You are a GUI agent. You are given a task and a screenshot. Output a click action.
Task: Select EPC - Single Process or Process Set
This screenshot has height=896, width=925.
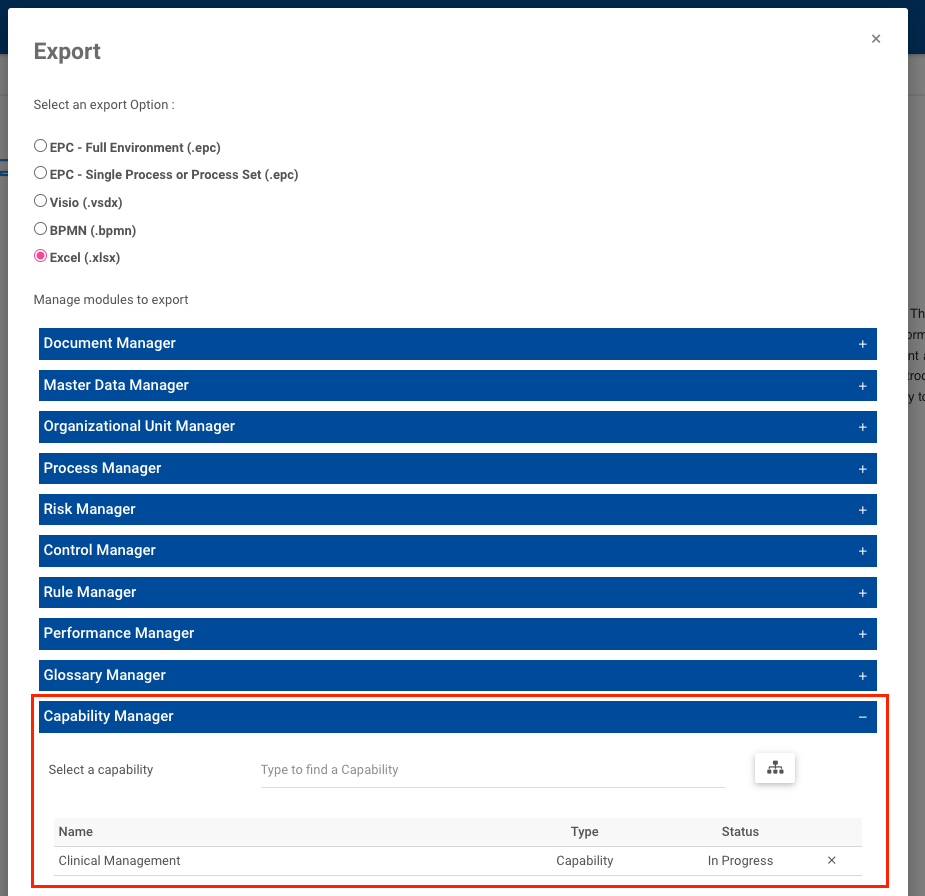coord(40,171)
